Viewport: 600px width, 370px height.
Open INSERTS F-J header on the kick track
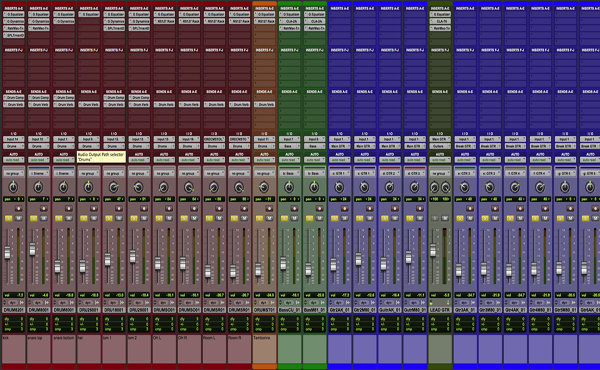(14, 50)
